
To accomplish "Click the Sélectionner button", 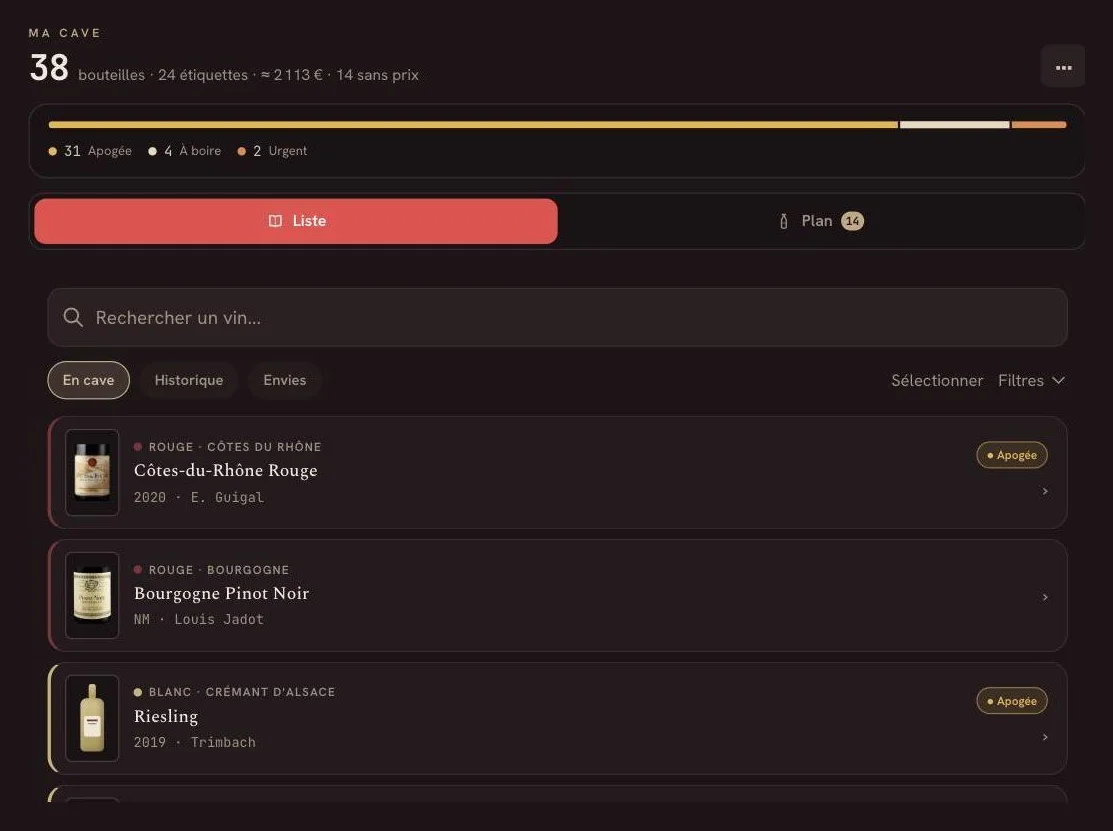I will [x=937, y=380].
